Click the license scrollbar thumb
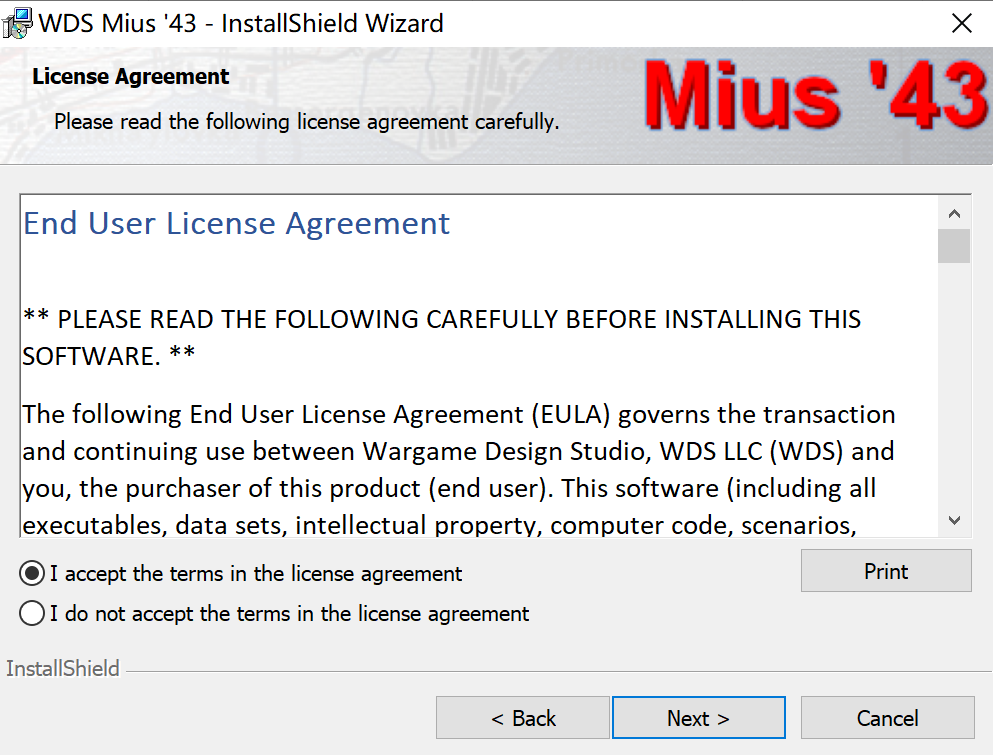The image size is (993, 755). pyautogui.click(x=954, y=246)
